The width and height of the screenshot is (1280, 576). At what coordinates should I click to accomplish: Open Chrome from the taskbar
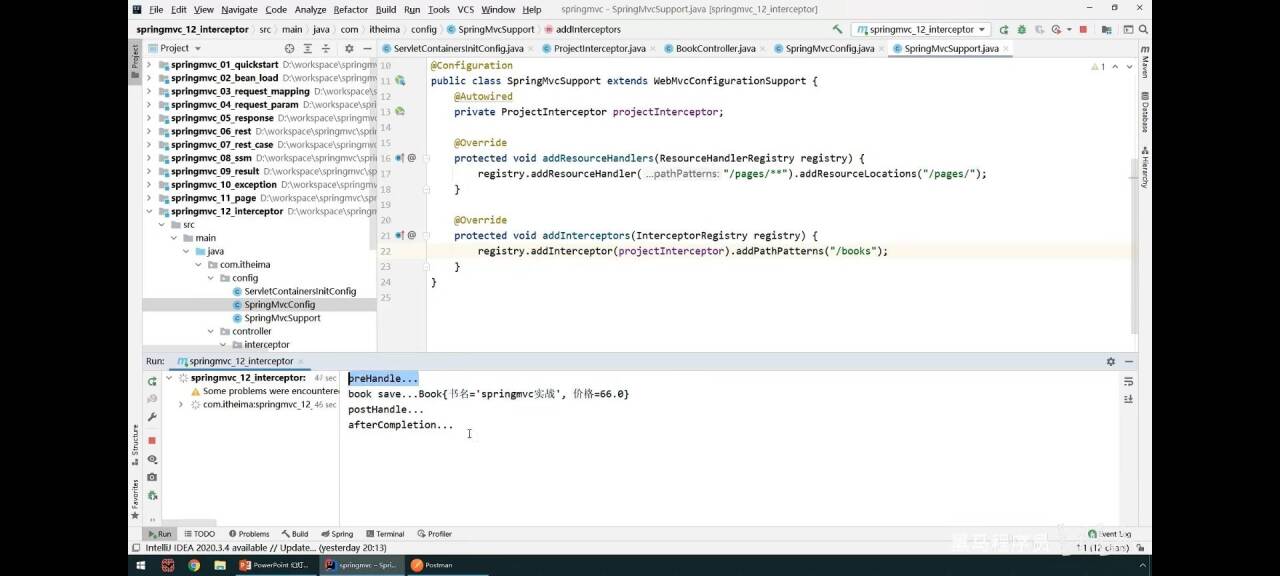coord(194,565)
